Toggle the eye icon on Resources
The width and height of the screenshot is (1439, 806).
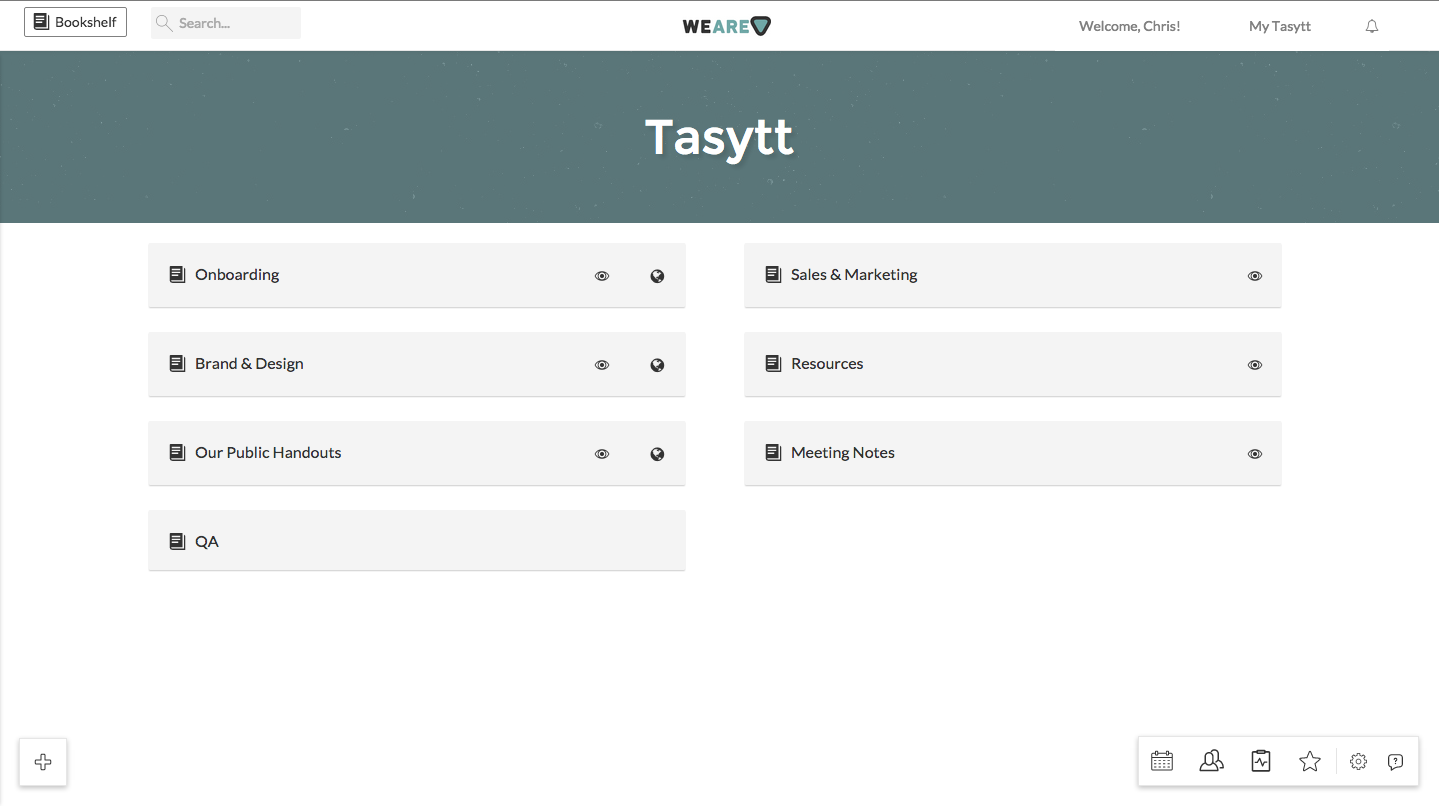click(1254, 364)
